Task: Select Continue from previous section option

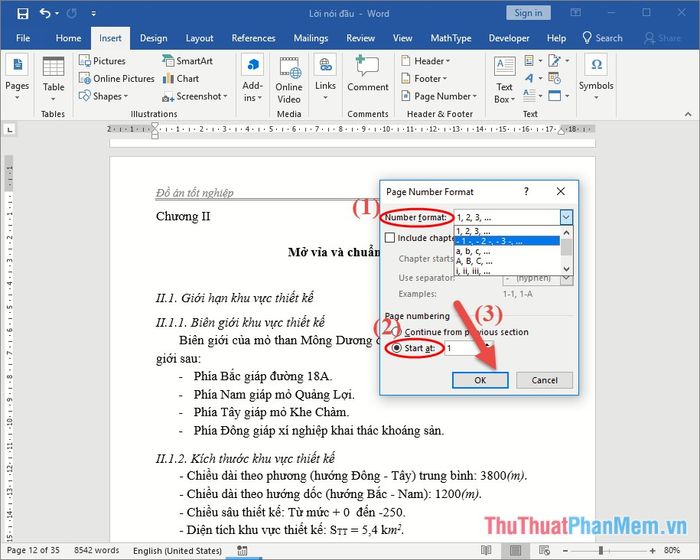Action: (x=397, y=332)
